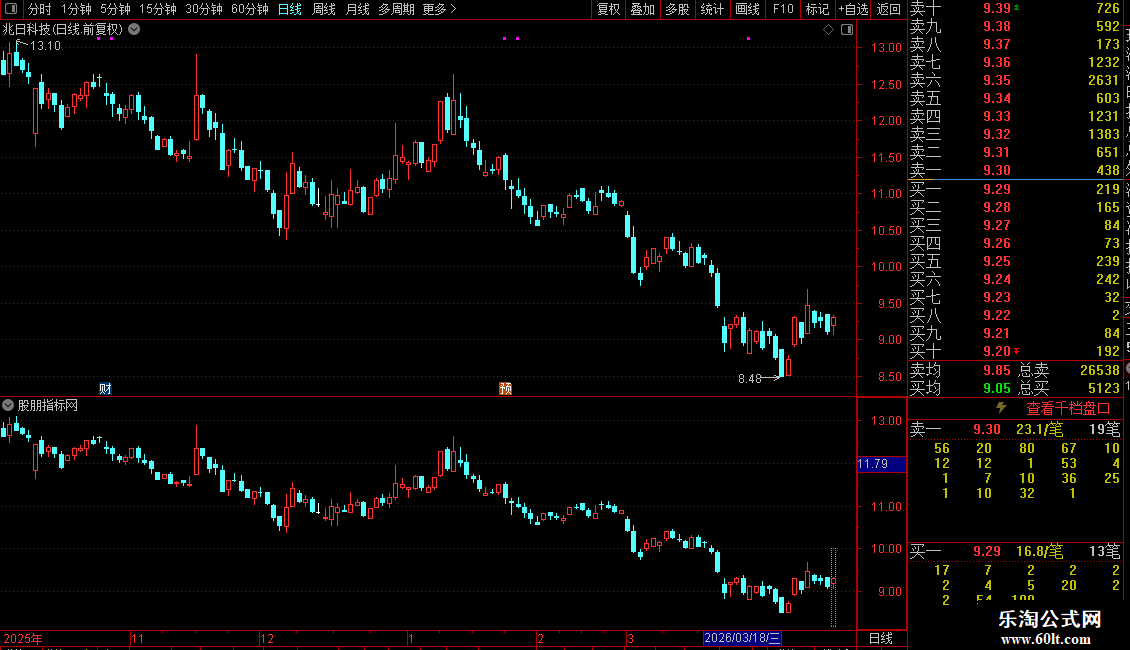Click the 总买 5123 total value
This screenshot has height=650, width=1130.
pos(1103,388)
